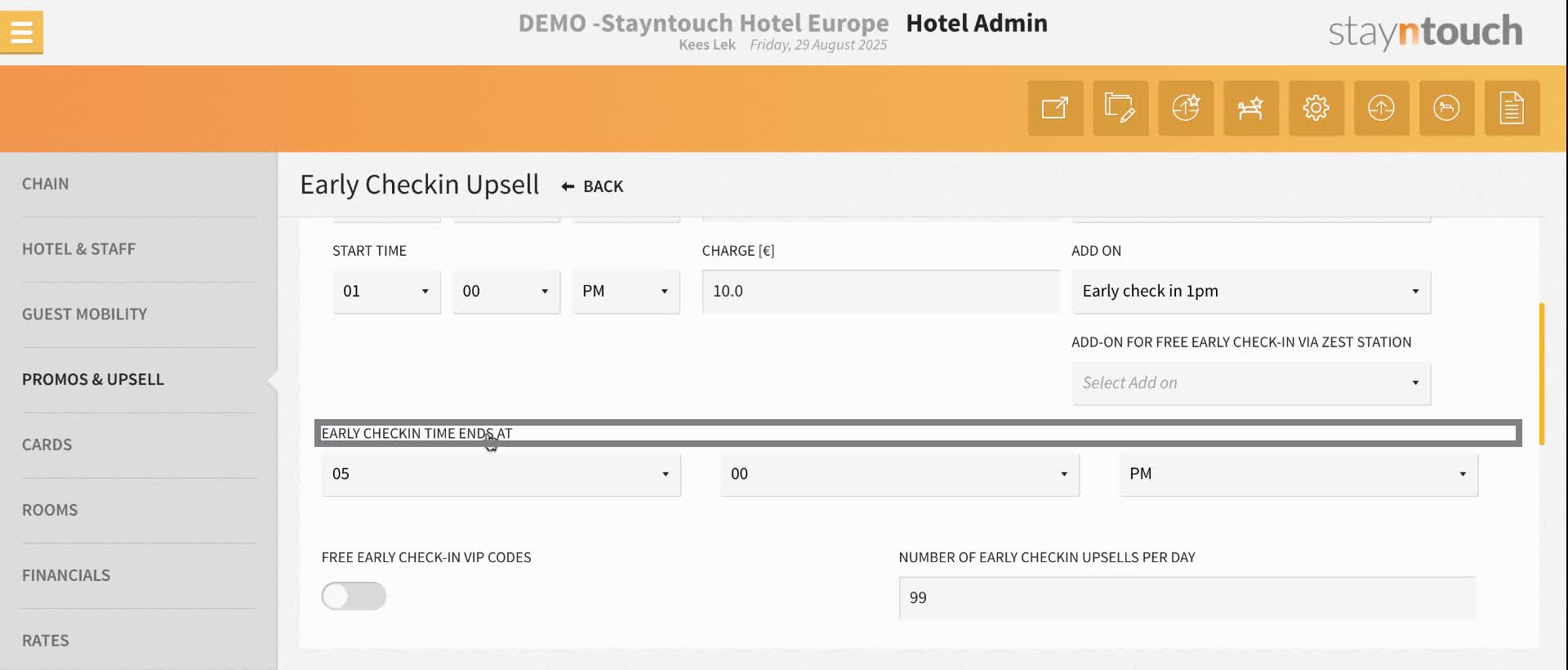Click the circled up-arrow shortcut icon
1568x670 pixels.
[1382, 108]
